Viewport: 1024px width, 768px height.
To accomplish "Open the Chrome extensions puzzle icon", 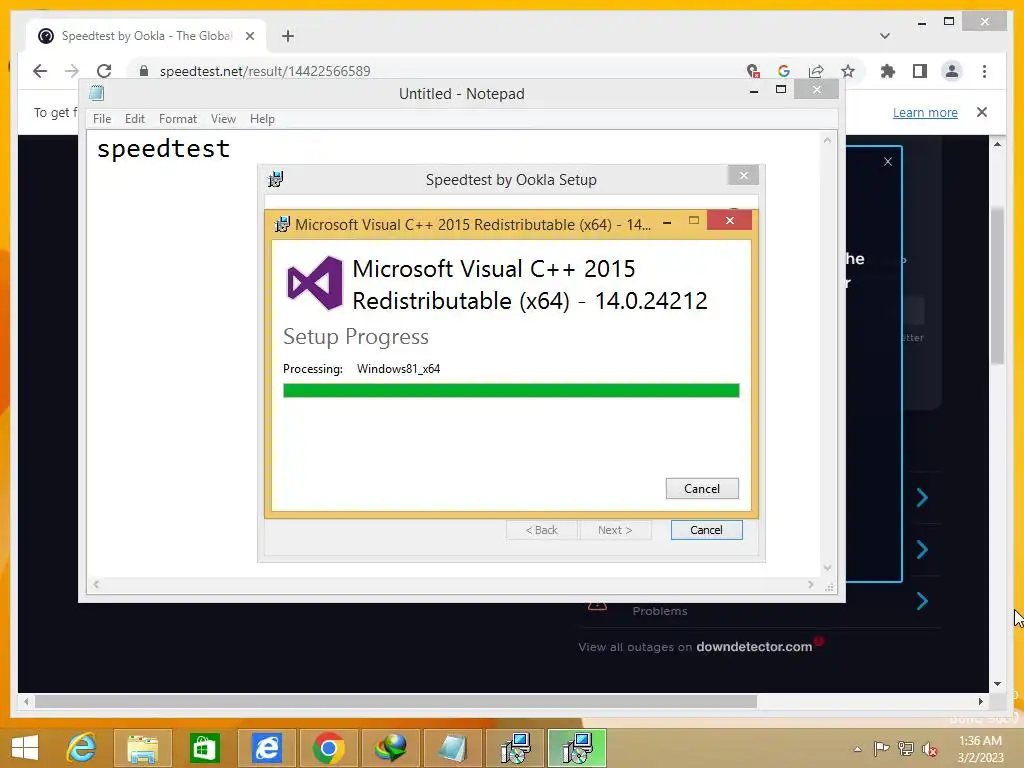I will click(888, 71).
